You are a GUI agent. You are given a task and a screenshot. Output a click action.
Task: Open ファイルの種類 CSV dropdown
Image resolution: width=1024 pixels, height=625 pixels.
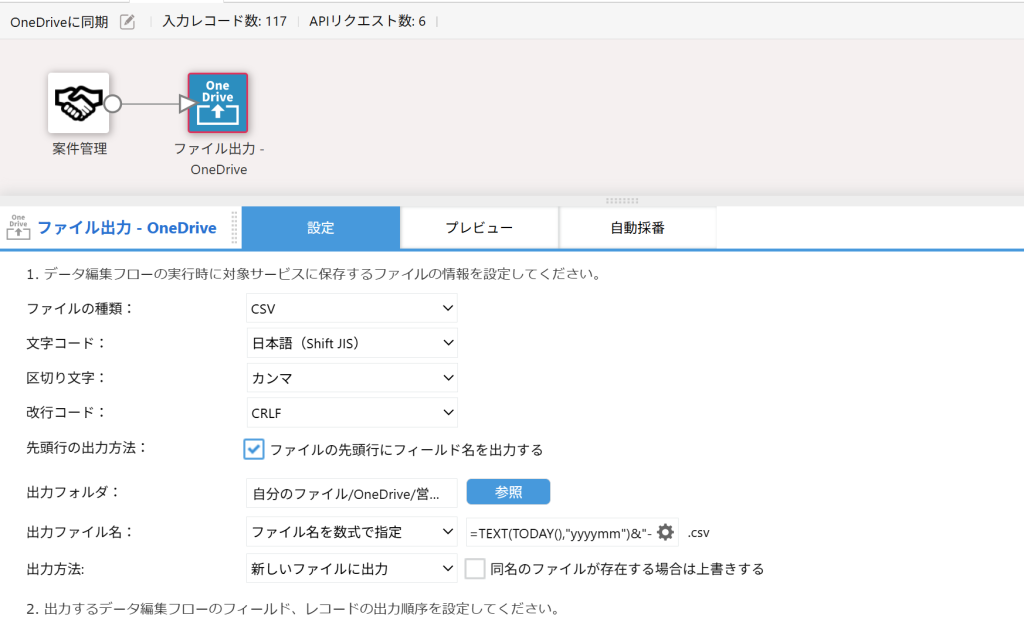click(352, 308)
